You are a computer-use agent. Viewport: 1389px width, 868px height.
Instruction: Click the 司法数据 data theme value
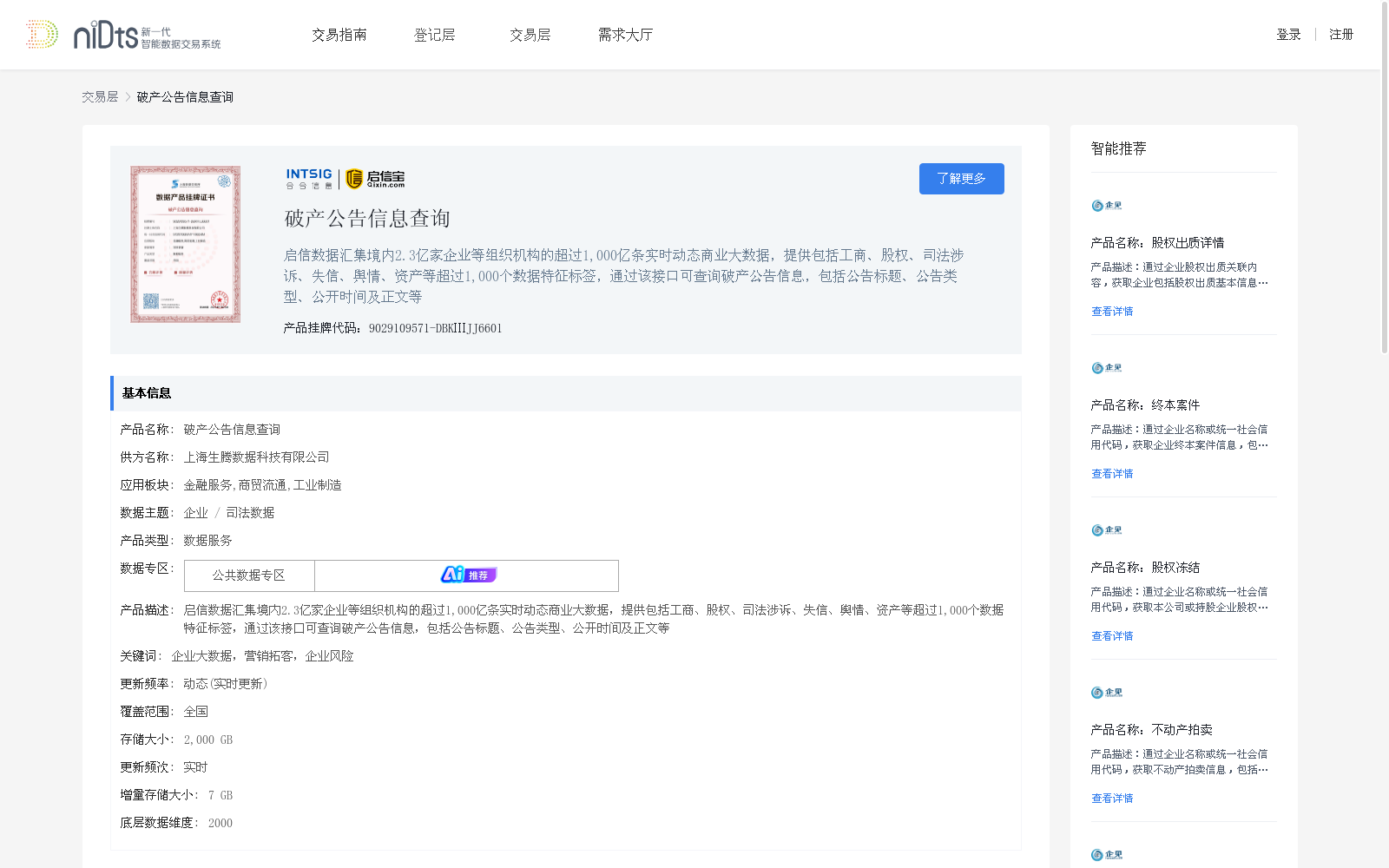click(x=250, y=513)
